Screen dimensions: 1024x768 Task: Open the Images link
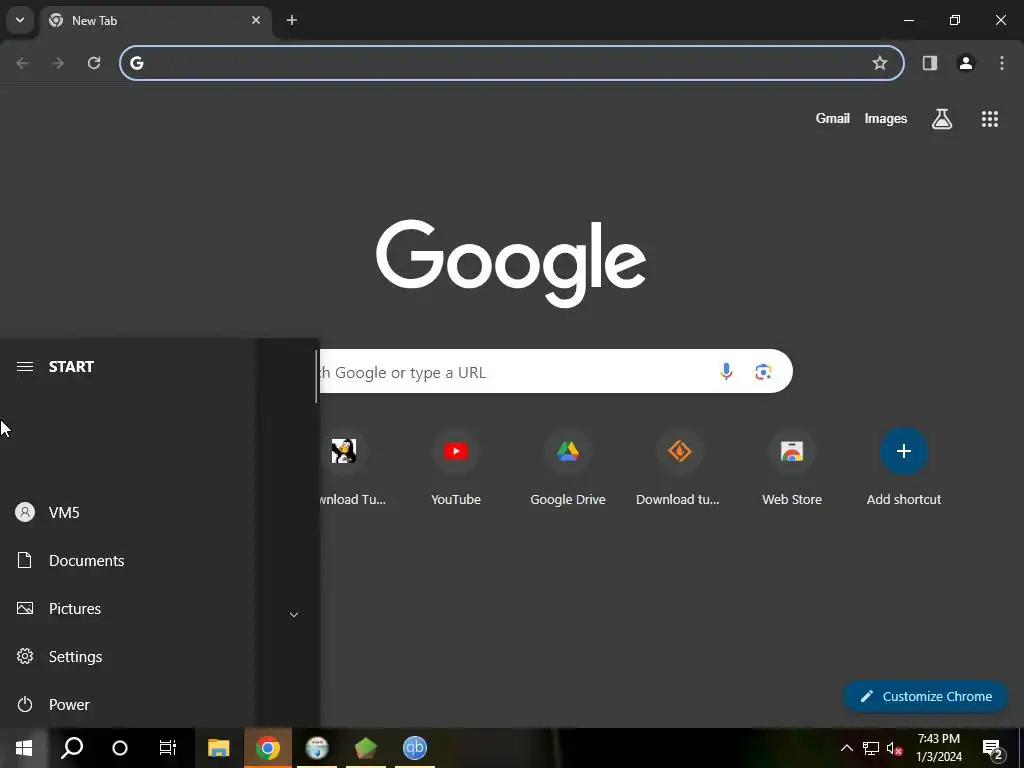886,118
